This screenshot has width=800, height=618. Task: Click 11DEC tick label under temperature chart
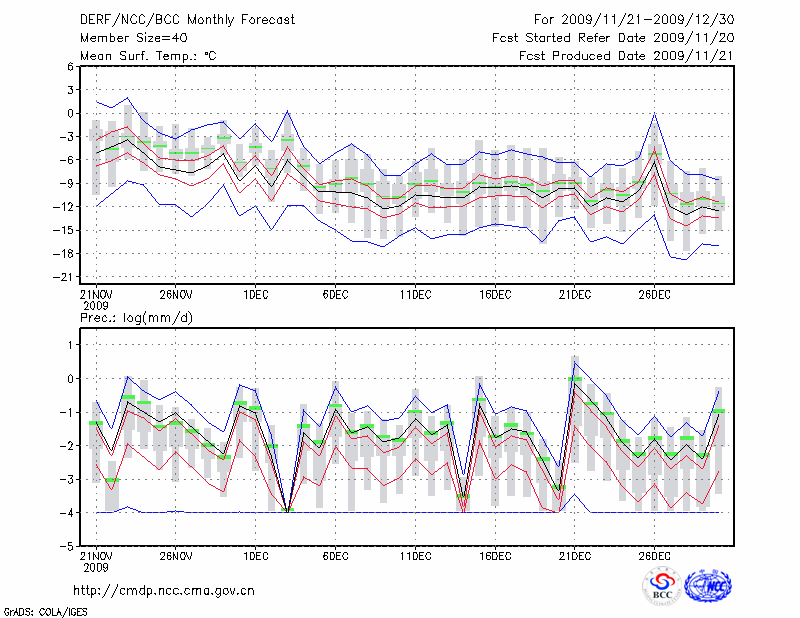coord(415,294)
